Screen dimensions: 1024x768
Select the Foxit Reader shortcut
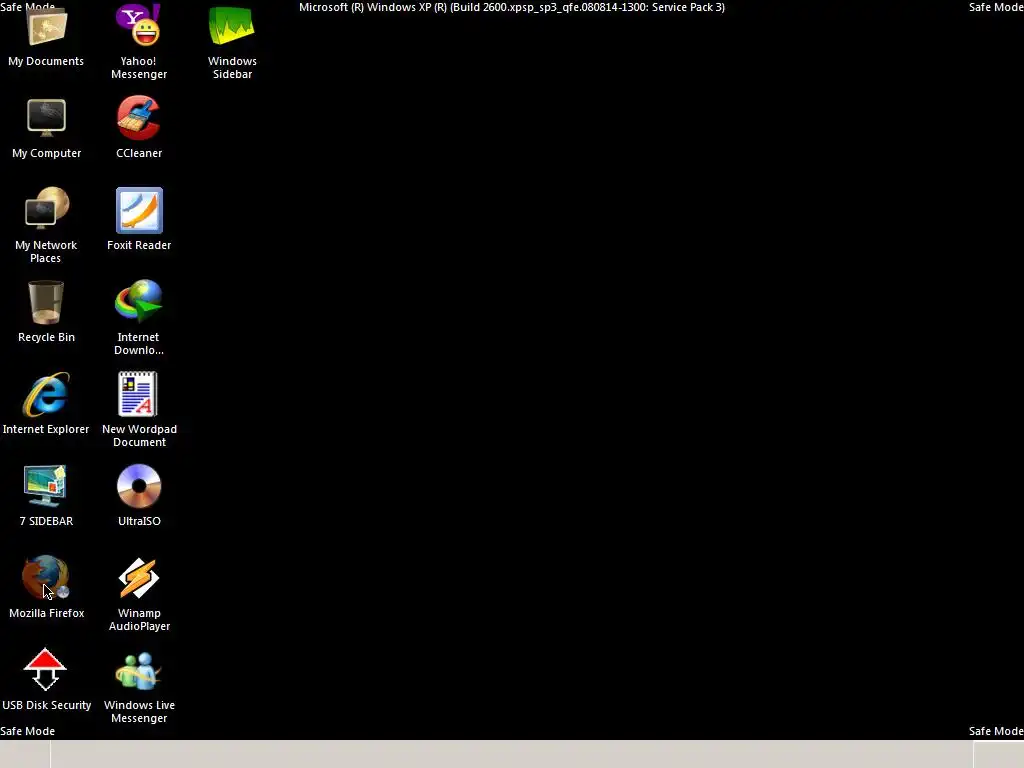(139, 210)
